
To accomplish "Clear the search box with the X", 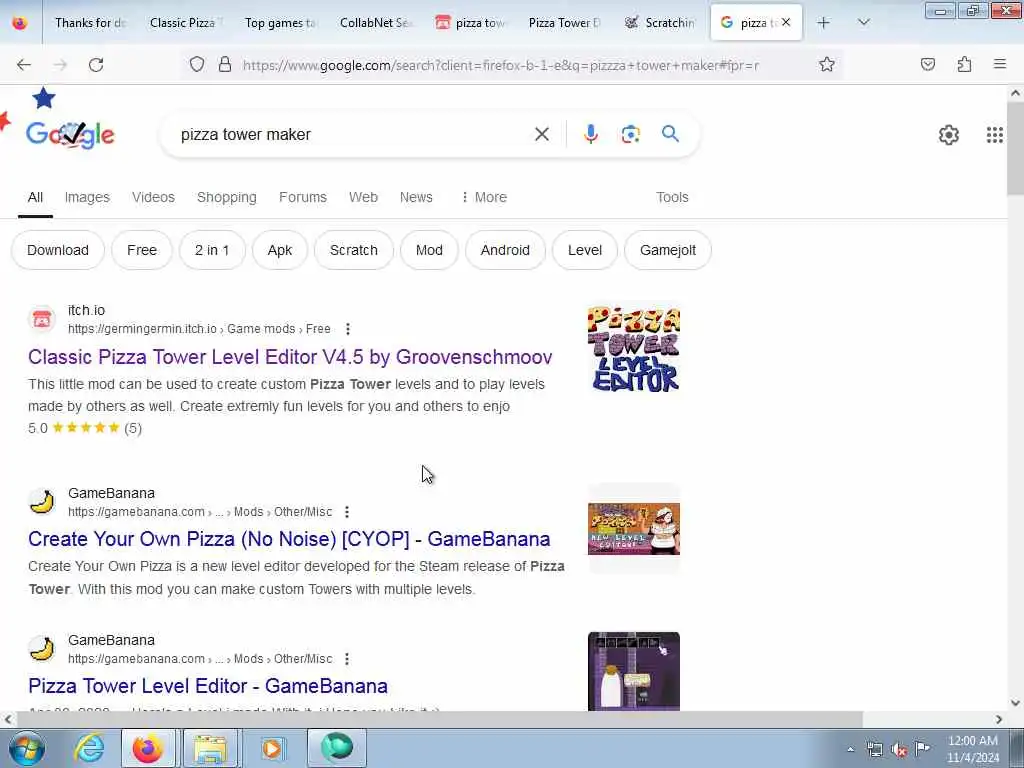I will (x=541, y=135).
